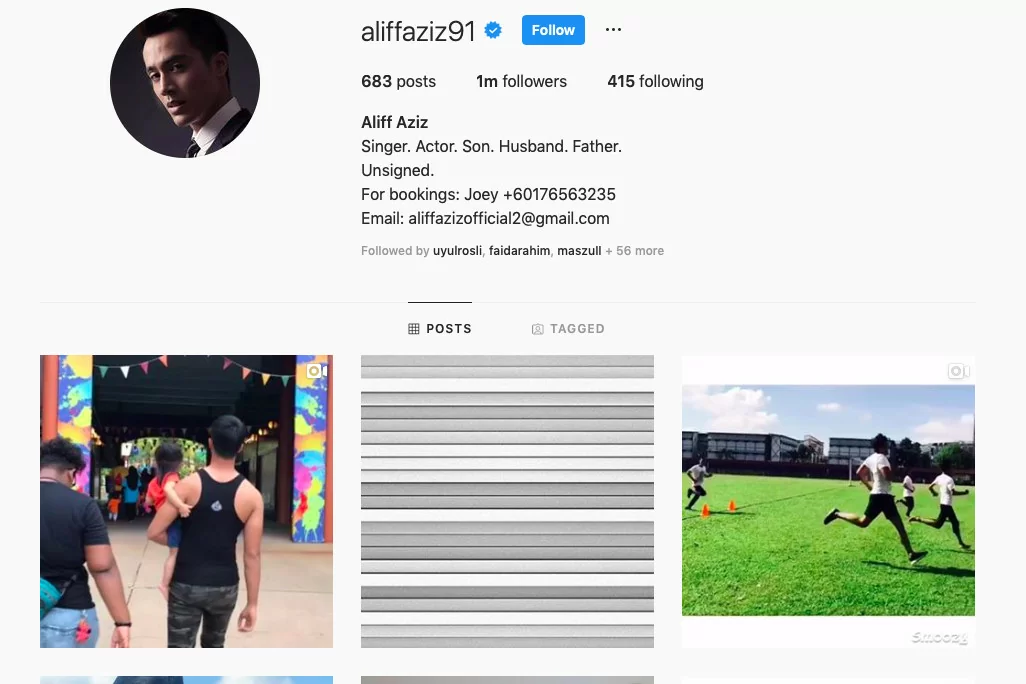The width and height of the screenshot is (1026, 684).
Task: Expand the + 56 more followers list
Action: point(634,251)
